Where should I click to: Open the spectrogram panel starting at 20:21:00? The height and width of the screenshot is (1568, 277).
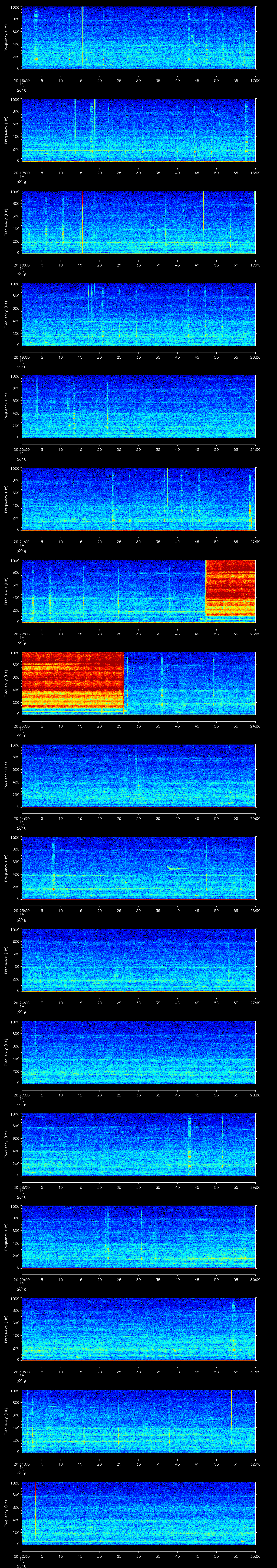[138, 499]
